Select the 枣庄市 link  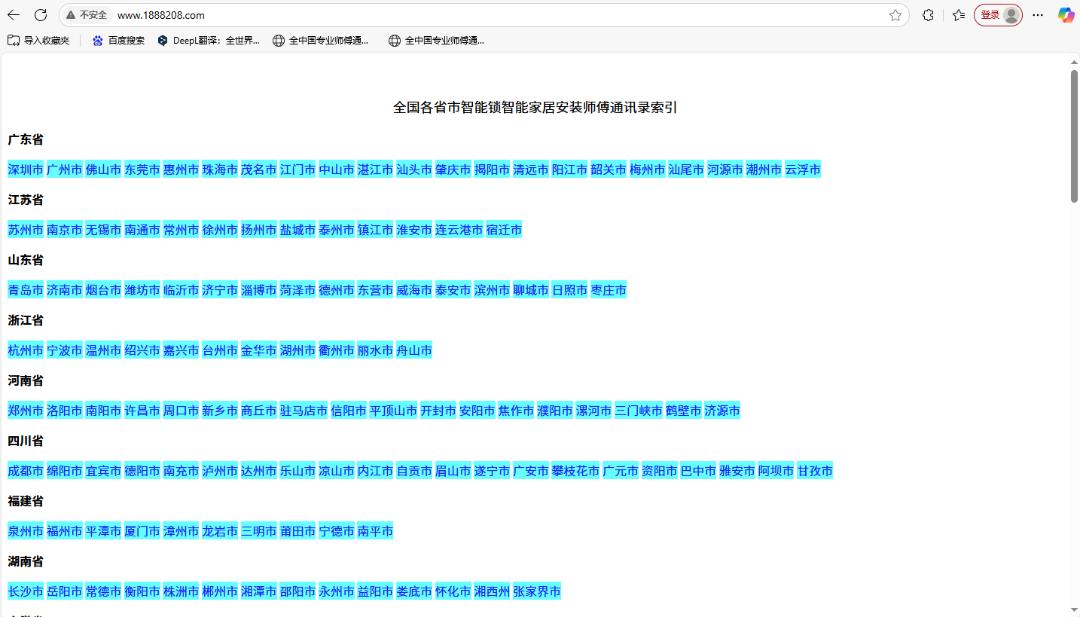(x=609, y=290)
